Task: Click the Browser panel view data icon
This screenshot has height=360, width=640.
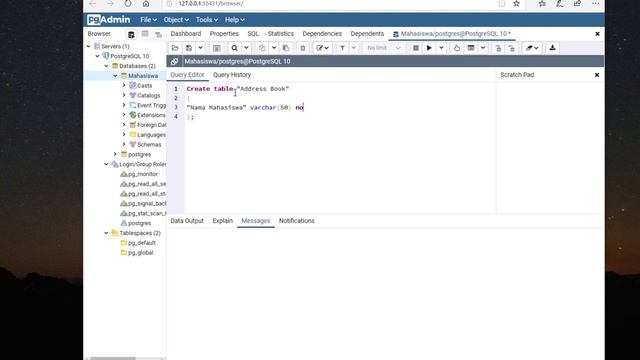Action: point(145,34)
